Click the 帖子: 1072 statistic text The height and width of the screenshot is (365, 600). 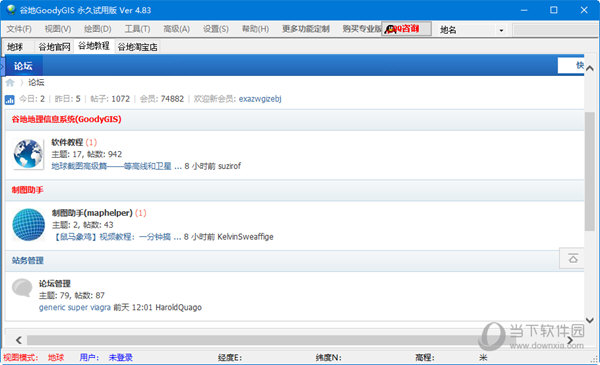110,99
